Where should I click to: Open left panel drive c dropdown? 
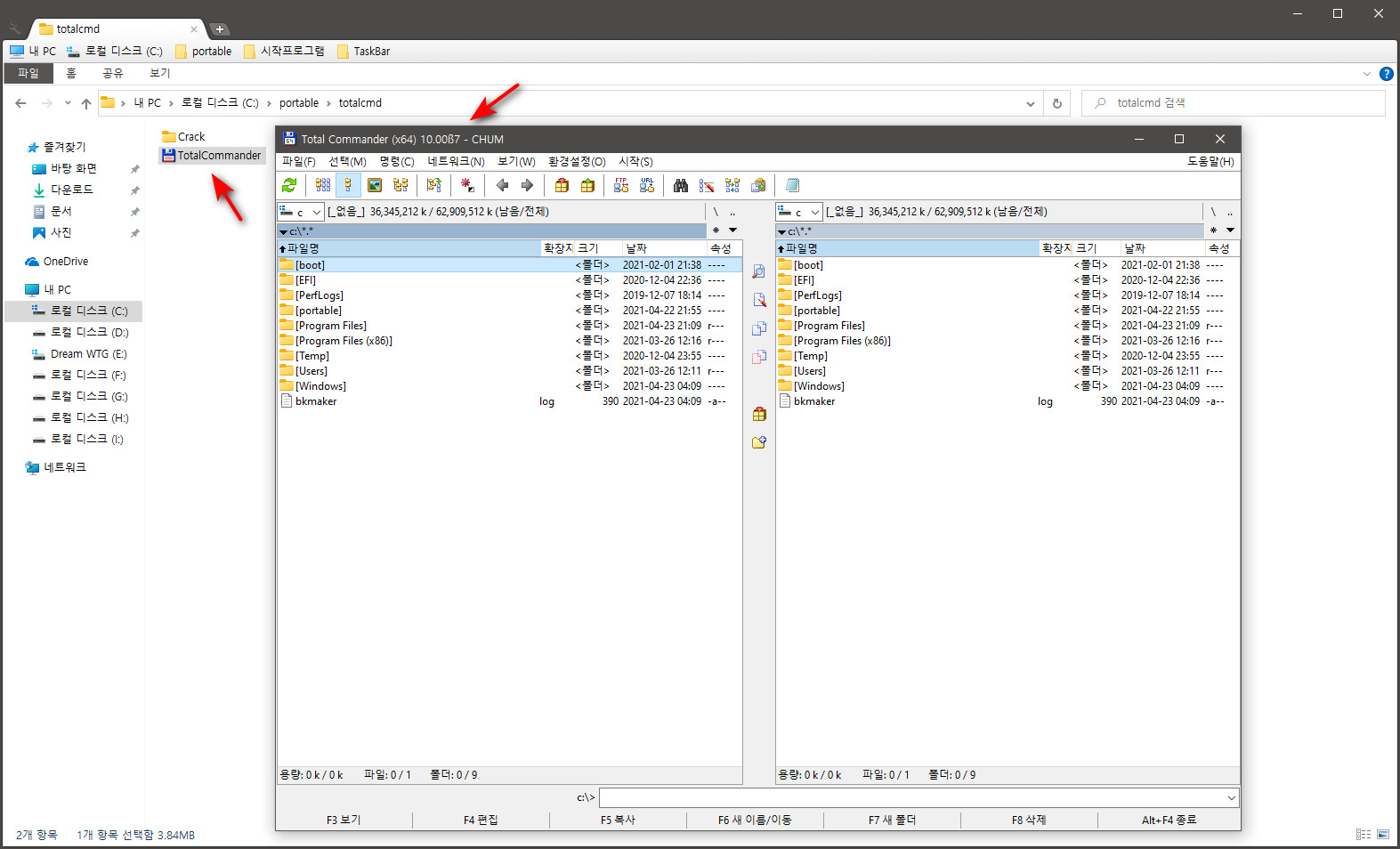[300, 212]
